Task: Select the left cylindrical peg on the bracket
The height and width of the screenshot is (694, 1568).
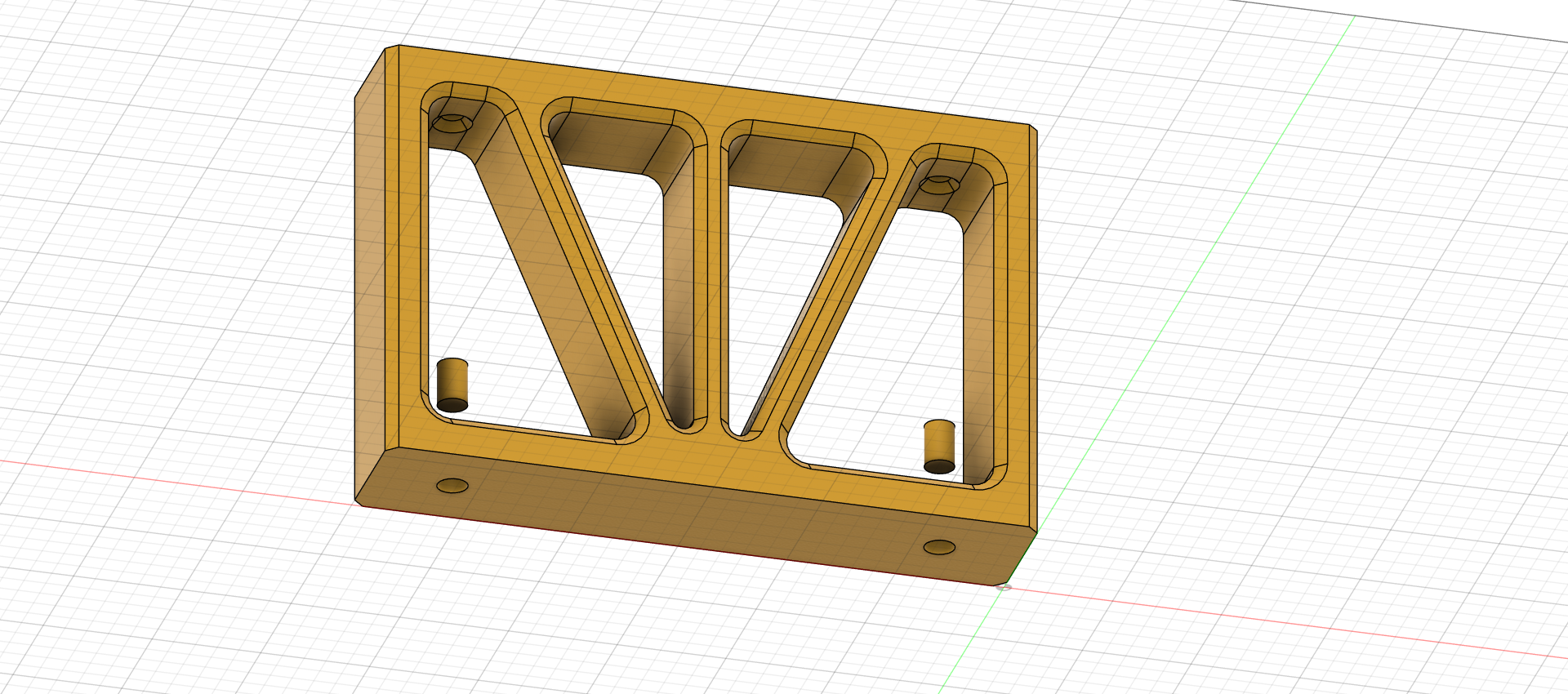Action: click(x=452, y=385)
